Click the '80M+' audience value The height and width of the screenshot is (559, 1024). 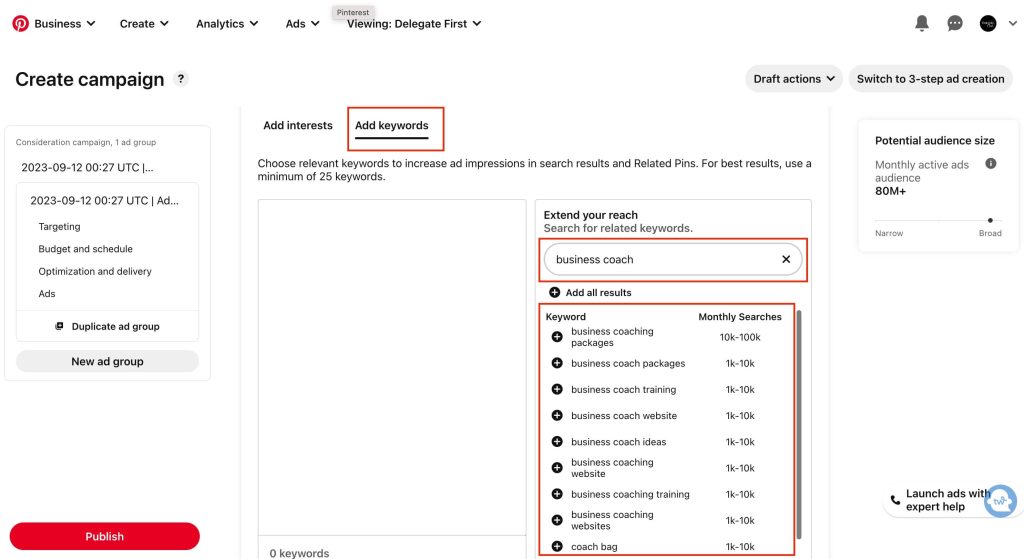click(890, 191)
